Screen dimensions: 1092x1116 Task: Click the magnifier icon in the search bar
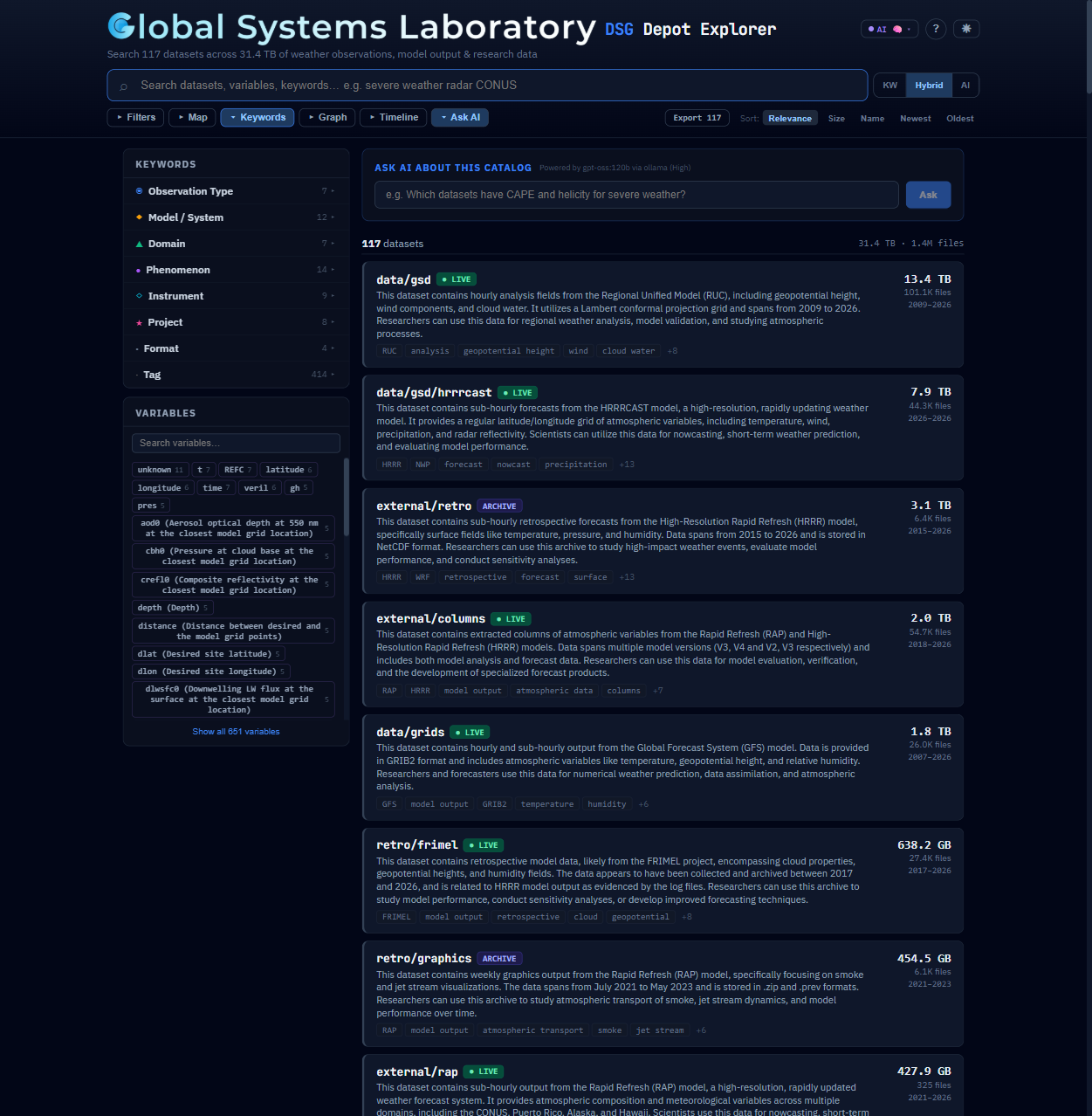point(124,86)
